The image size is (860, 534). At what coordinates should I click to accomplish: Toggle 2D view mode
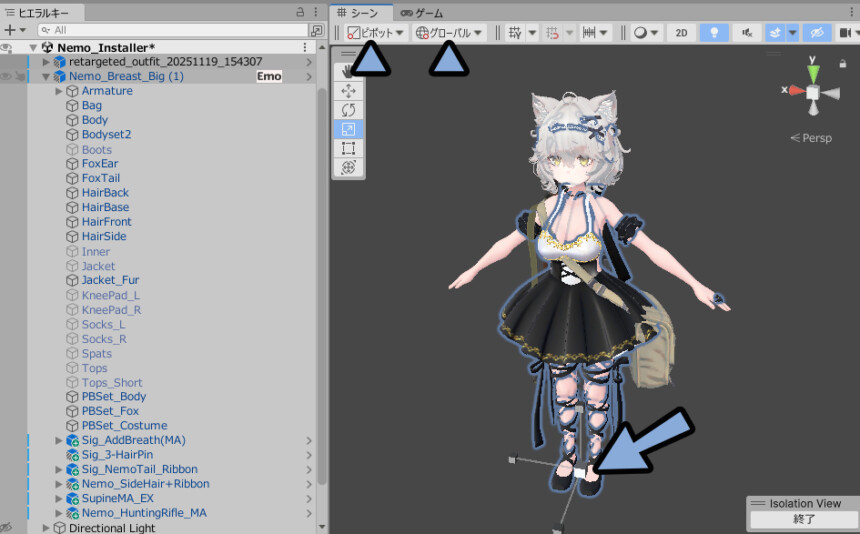click(680, 33)
